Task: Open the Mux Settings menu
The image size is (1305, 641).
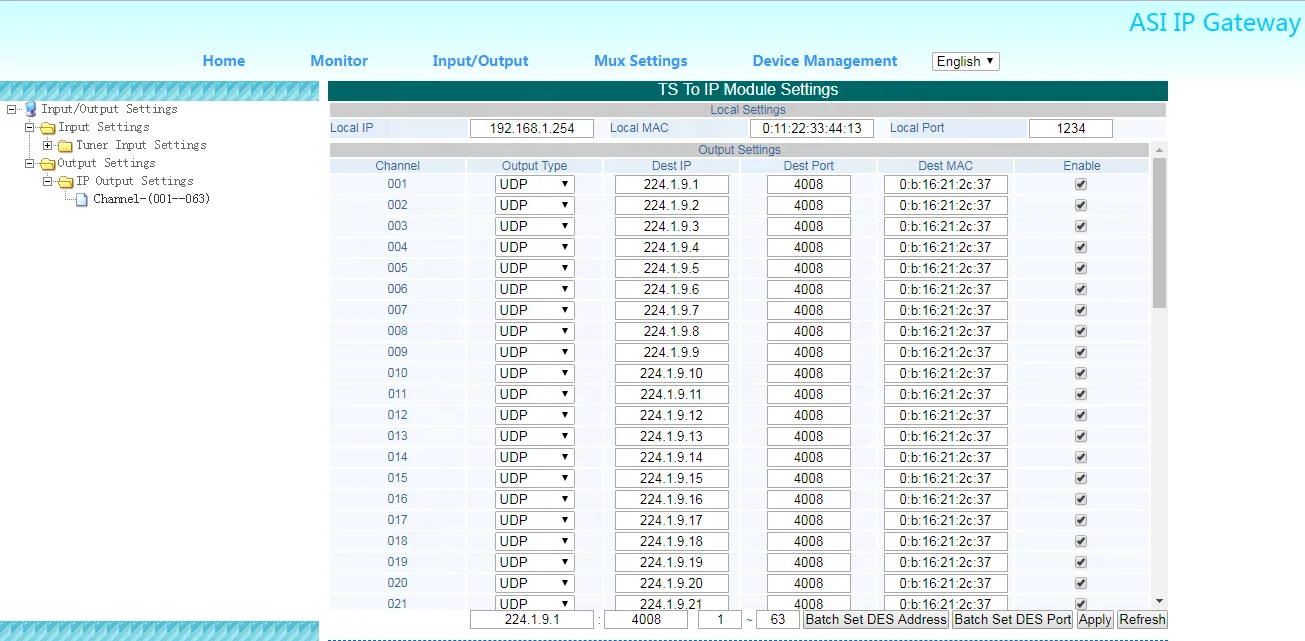Action: click(x=641, y=61)
